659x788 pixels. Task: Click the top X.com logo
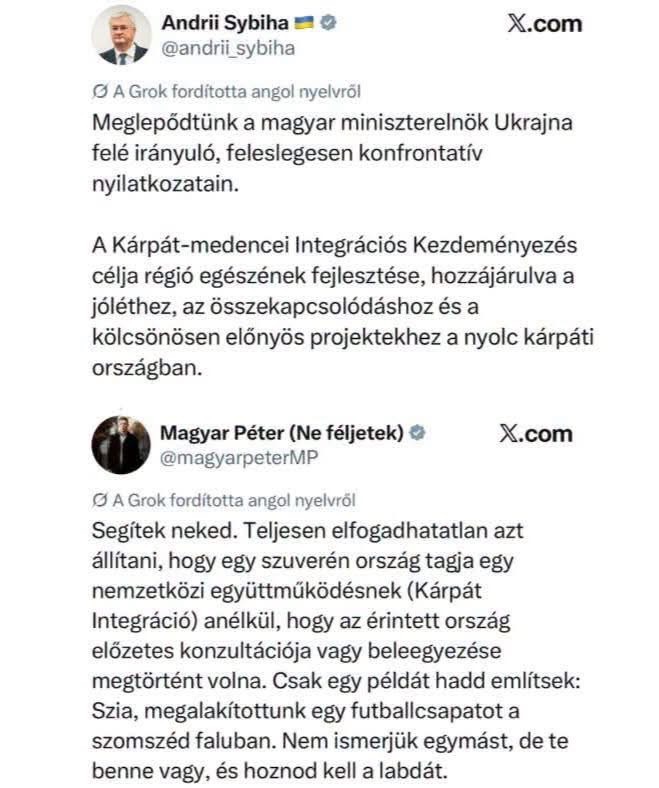coord(544,24)
